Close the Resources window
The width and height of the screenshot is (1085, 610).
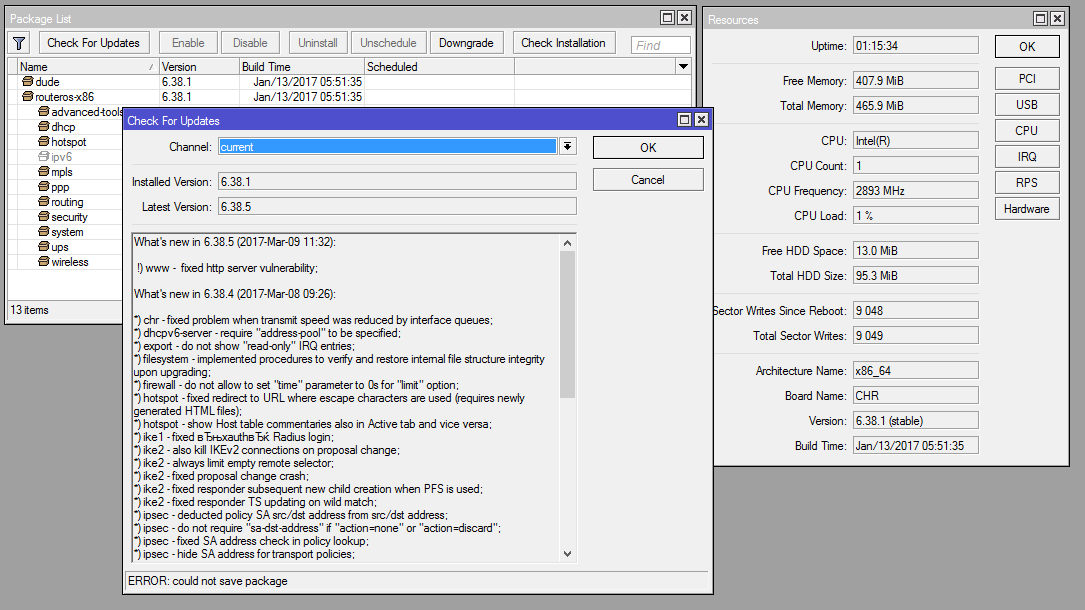pyautogui.click(x=1057, y=19)
